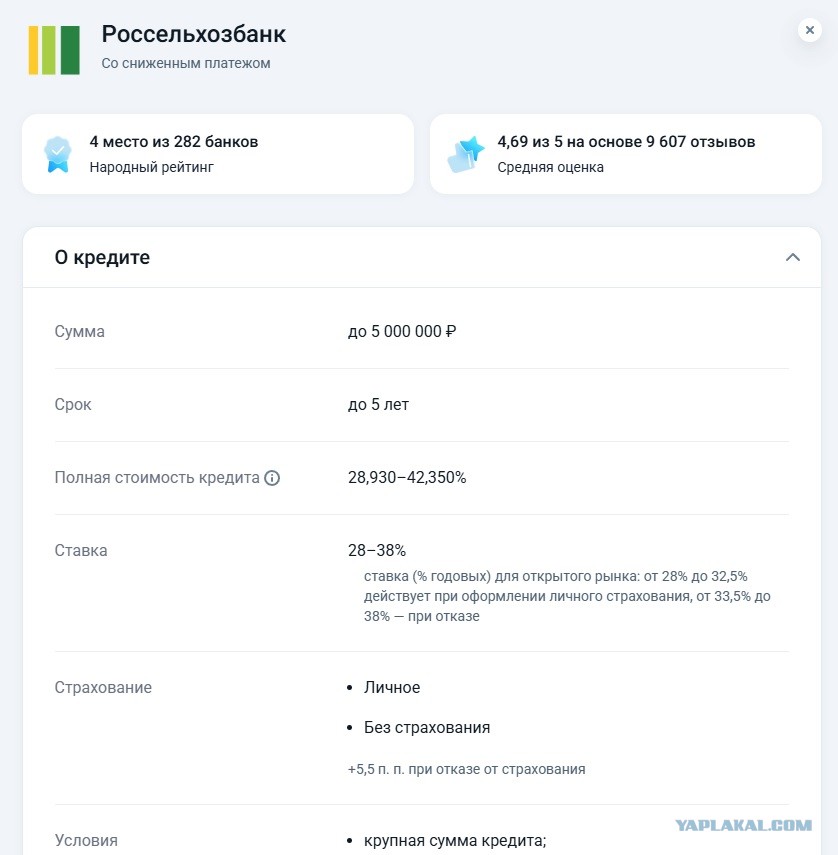Click the 28,930–42,350% full cost value
The image size is (838, 855).
point(407,478)
